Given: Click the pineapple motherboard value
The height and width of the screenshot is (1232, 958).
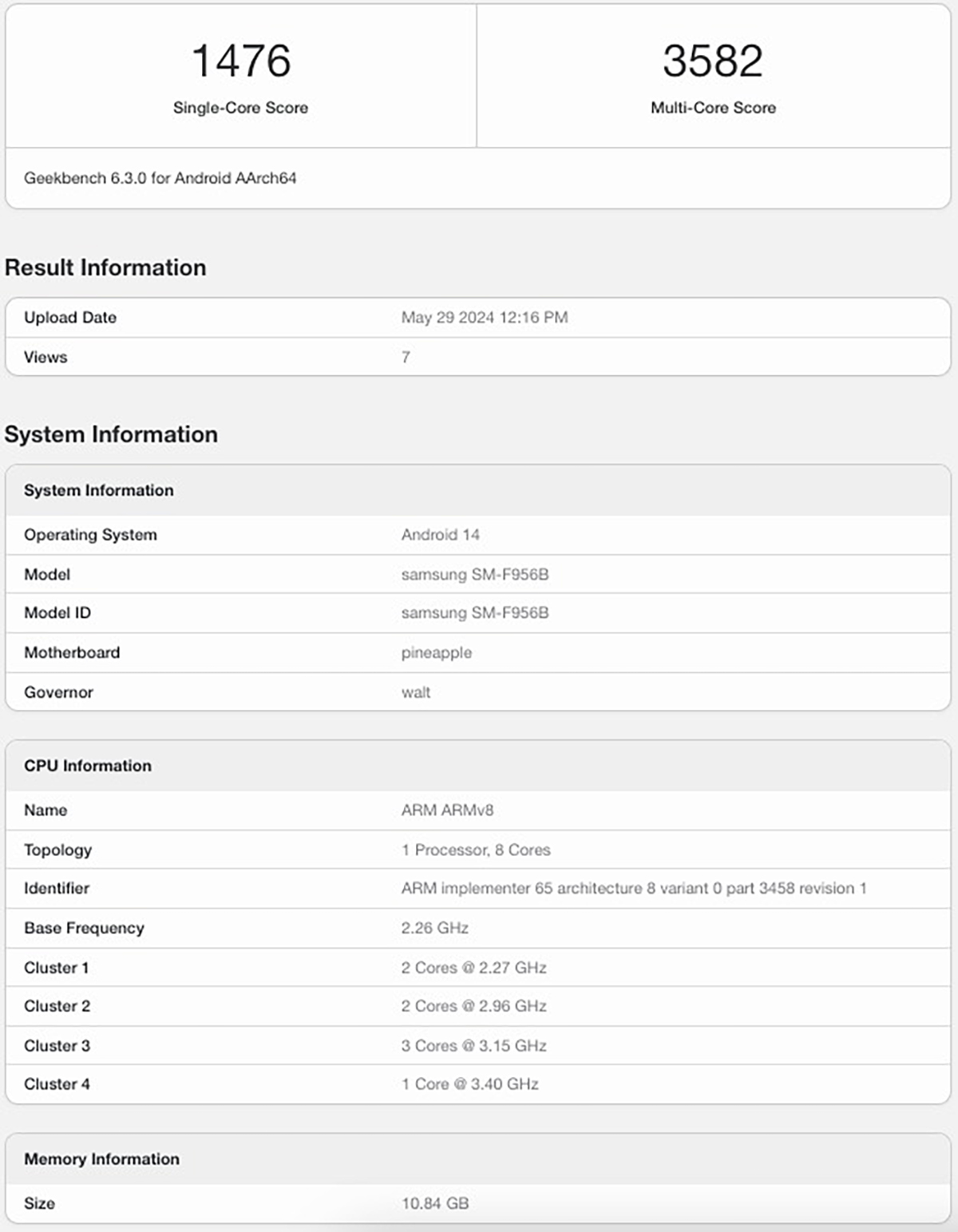Looking at the screenshot, I should pos(437,653).
